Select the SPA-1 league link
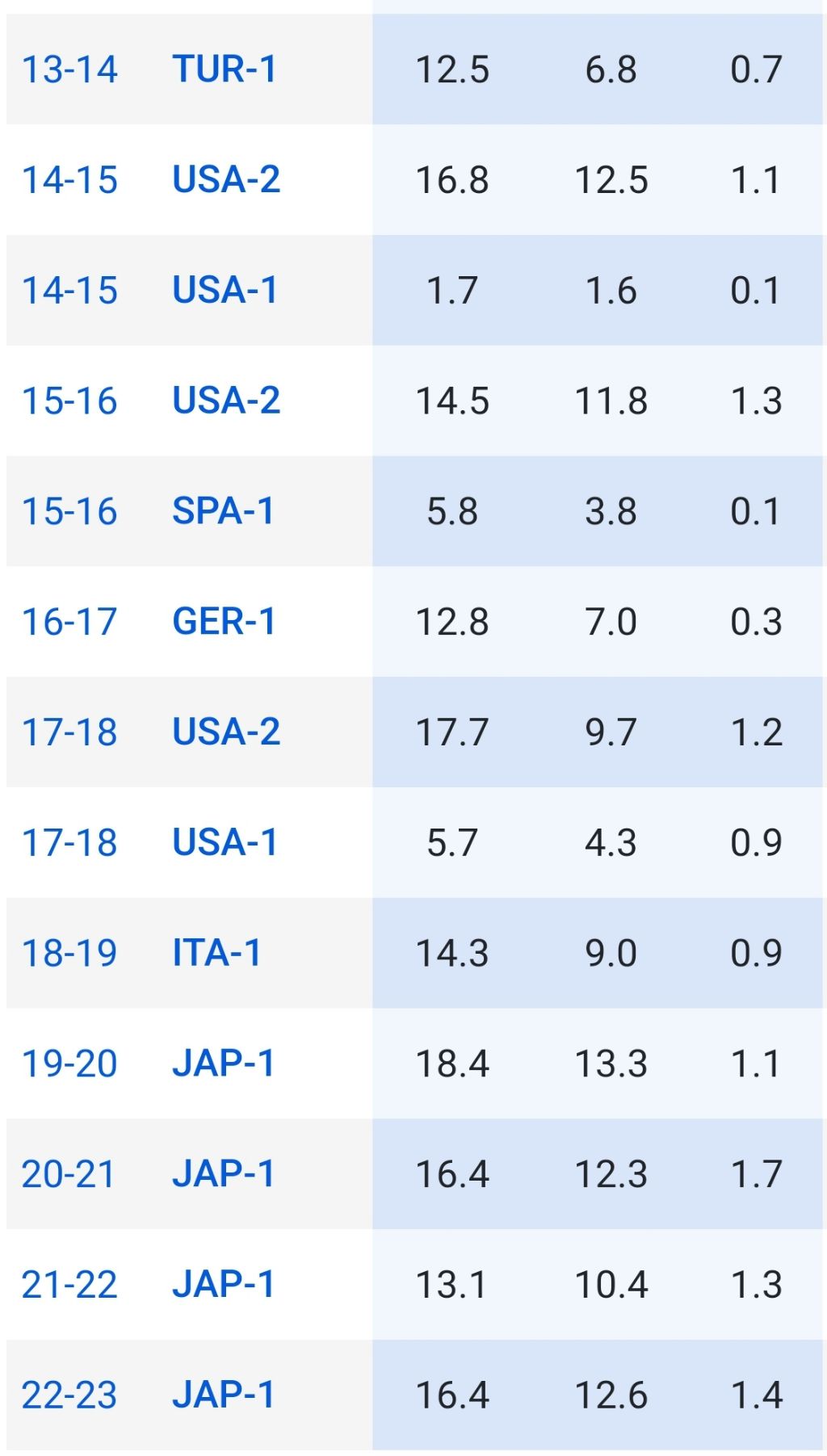 [x=224, y=512]
